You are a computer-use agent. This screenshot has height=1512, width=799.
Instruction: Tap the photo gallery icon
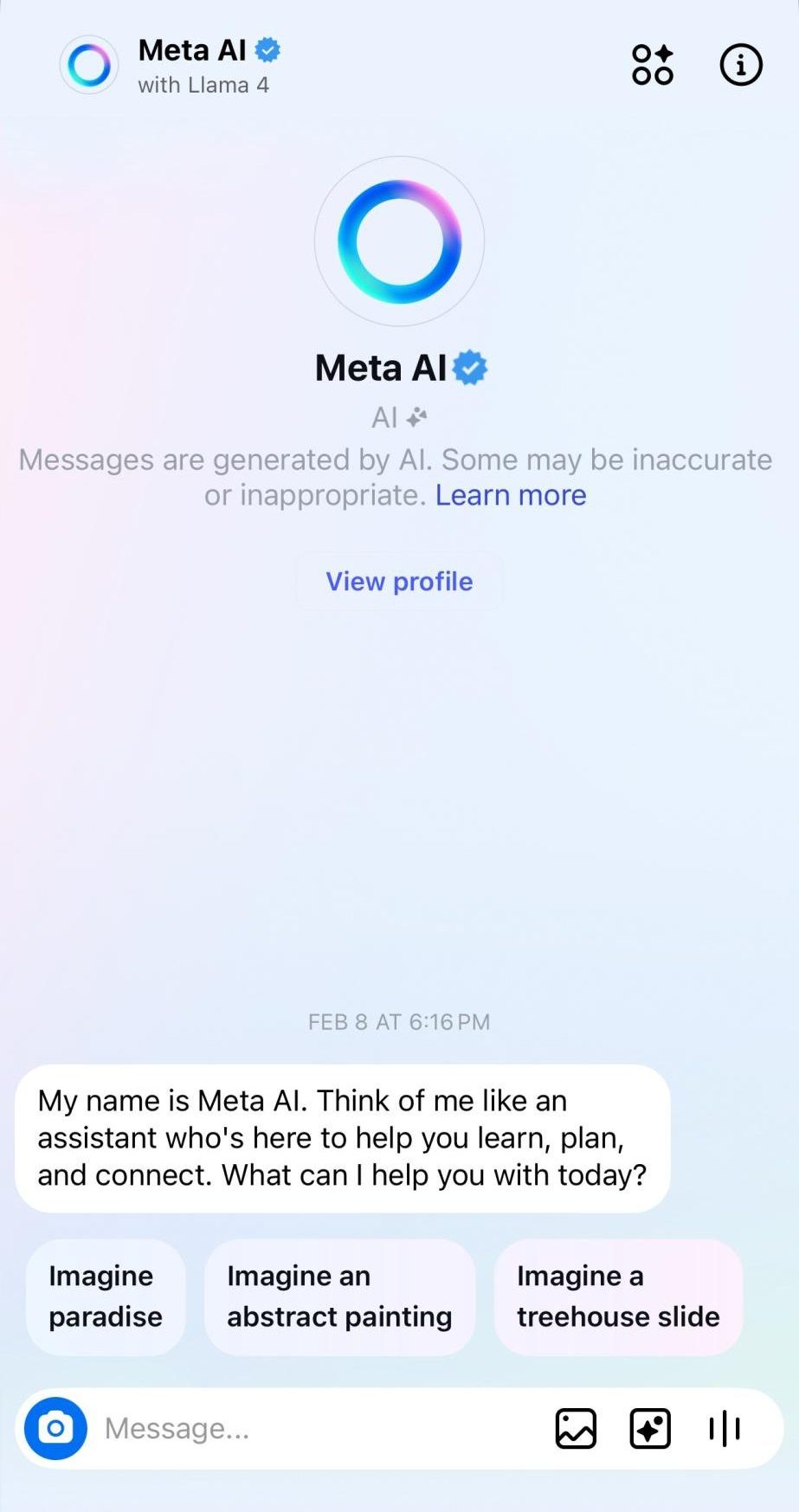pyautogui.click(x=576, y=1428)
